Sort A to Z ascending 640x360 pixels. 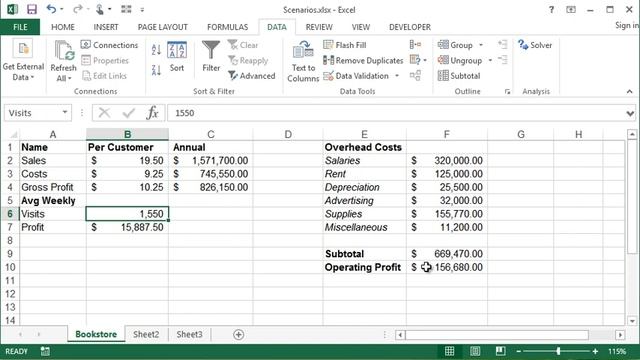pyautogui.click(x=156, y=50)
